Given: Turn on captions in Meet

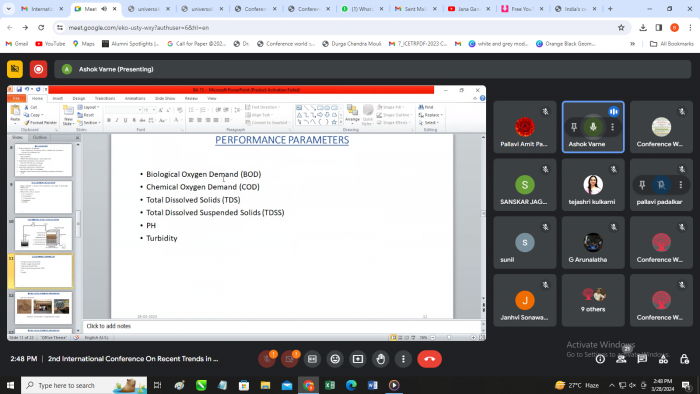Looking at the screenshot, I should pyautogui.click(x=312, y=359).
